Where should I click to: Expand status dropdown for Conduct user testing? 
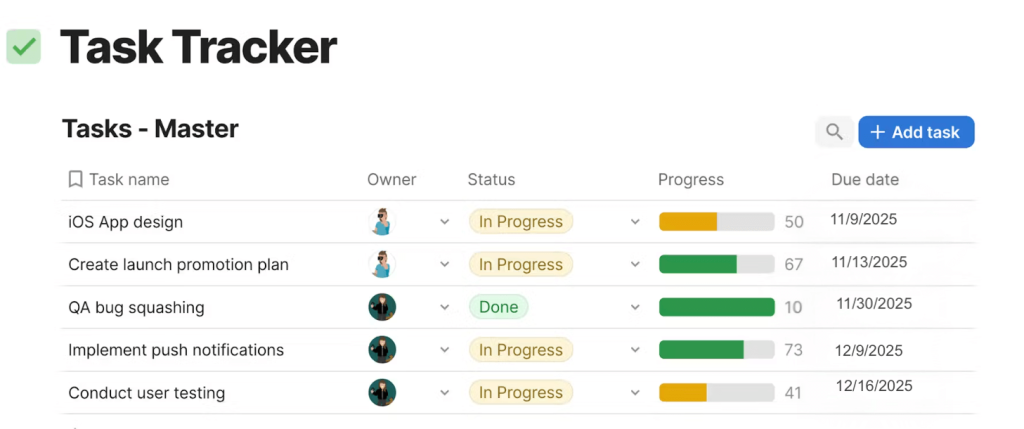pyautogui.click(x=635, y=393)
